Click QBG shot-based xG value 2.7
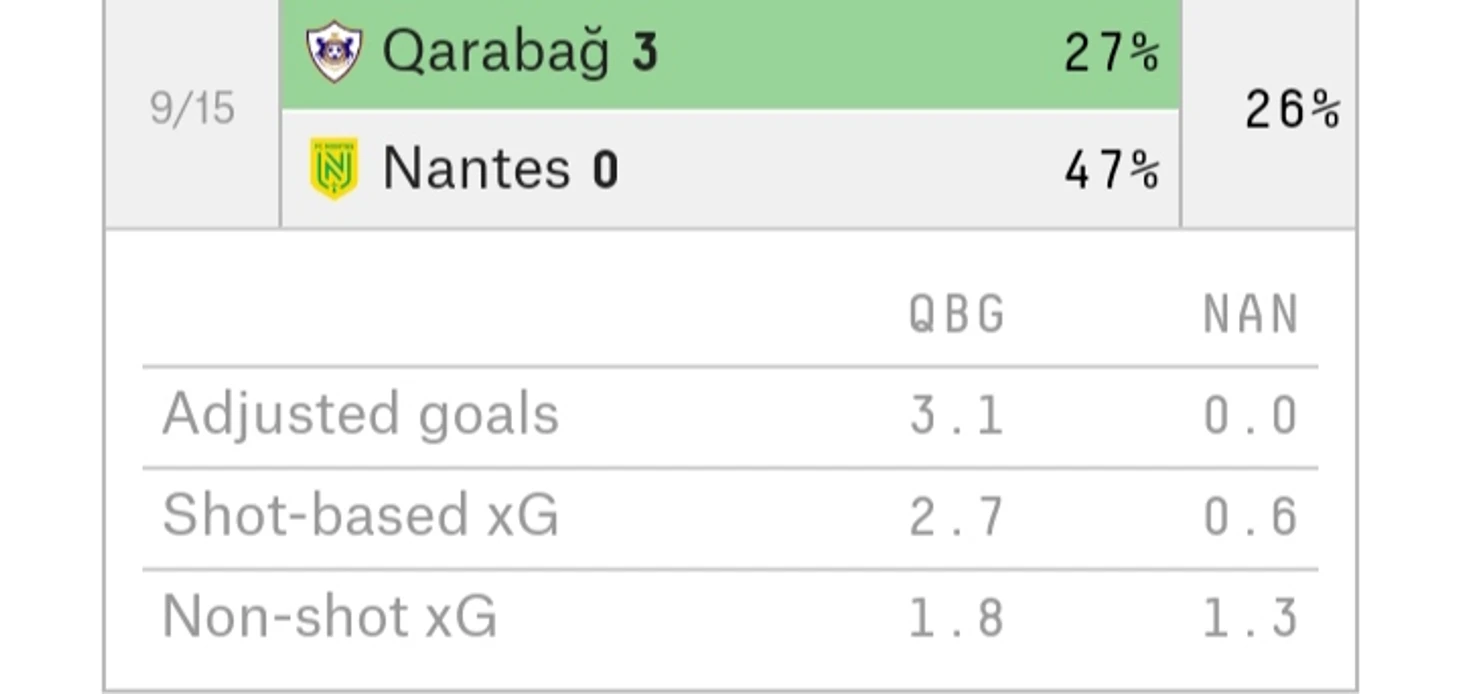Image resolution: width=1460 pixels, height=694 pixels. click(956, 517)
